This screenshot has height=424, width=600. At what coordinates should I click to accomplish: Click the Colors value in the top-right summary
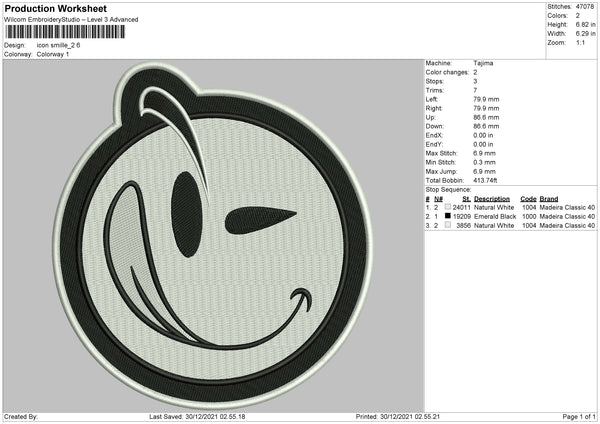coord(578,16)
